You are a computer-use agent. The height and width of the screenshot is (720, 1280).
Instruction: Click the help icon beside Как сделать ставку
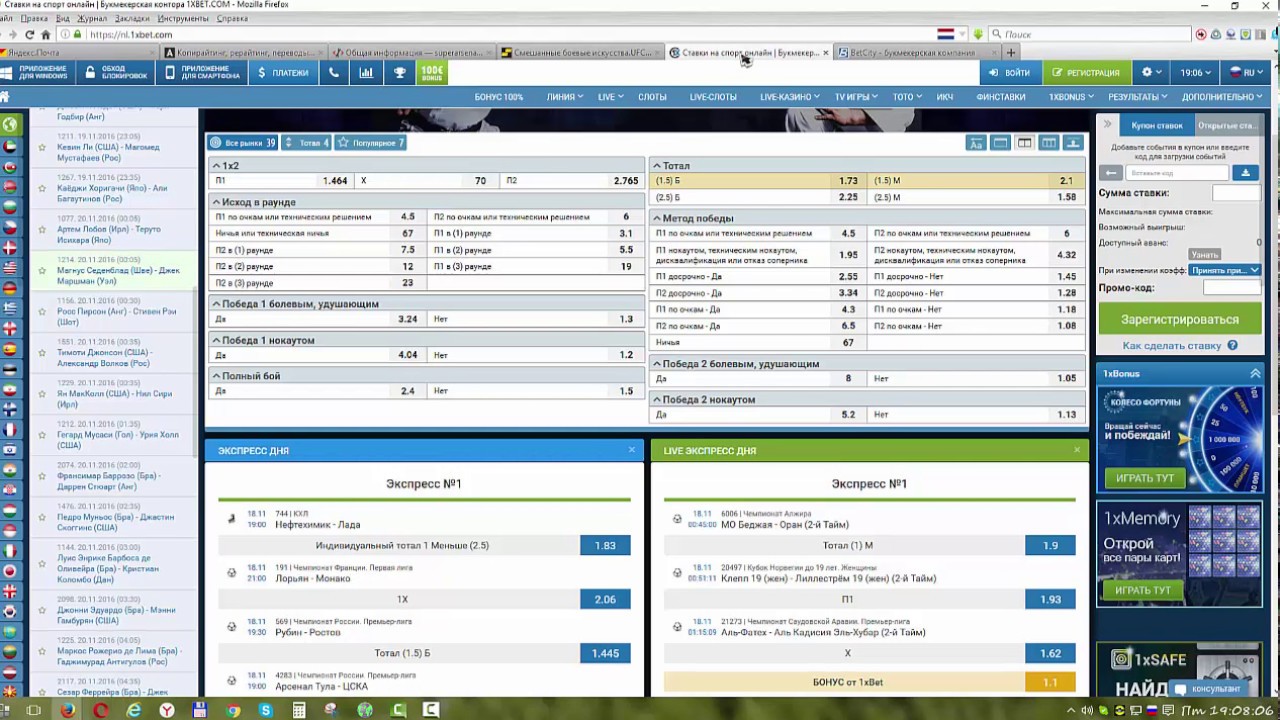(1232, 345)
